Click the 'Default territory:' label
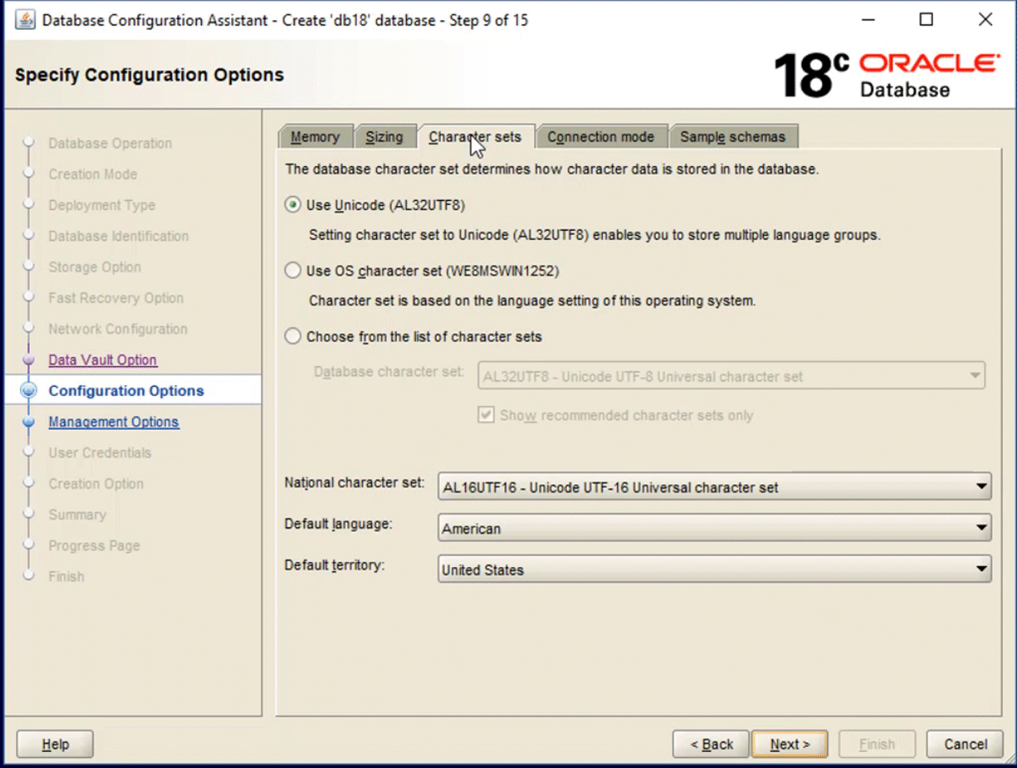The width and height of the screenshot is (1017, 768). pyautogui.click(x=334, y=565)
